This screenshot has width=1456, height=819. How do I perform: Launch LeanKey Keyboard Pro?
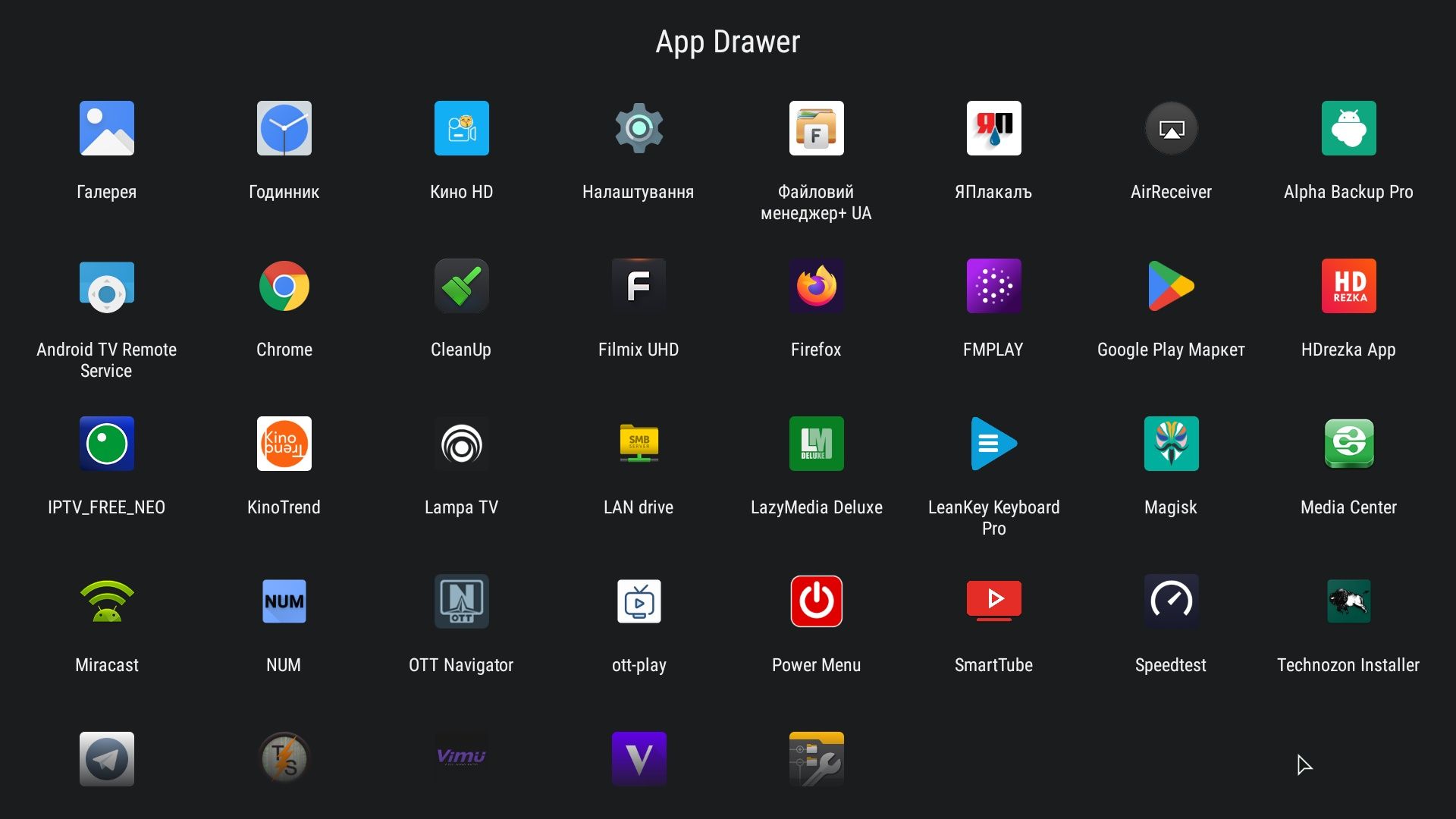994,444
